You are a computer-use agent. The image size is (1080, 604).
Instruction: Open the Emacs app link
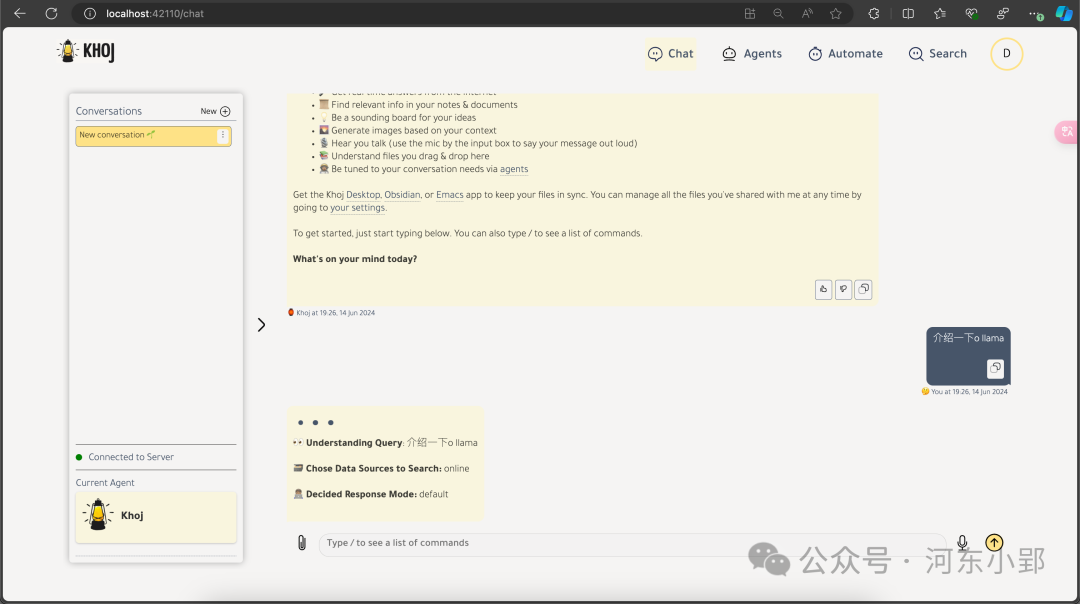(x=450, y=195)
